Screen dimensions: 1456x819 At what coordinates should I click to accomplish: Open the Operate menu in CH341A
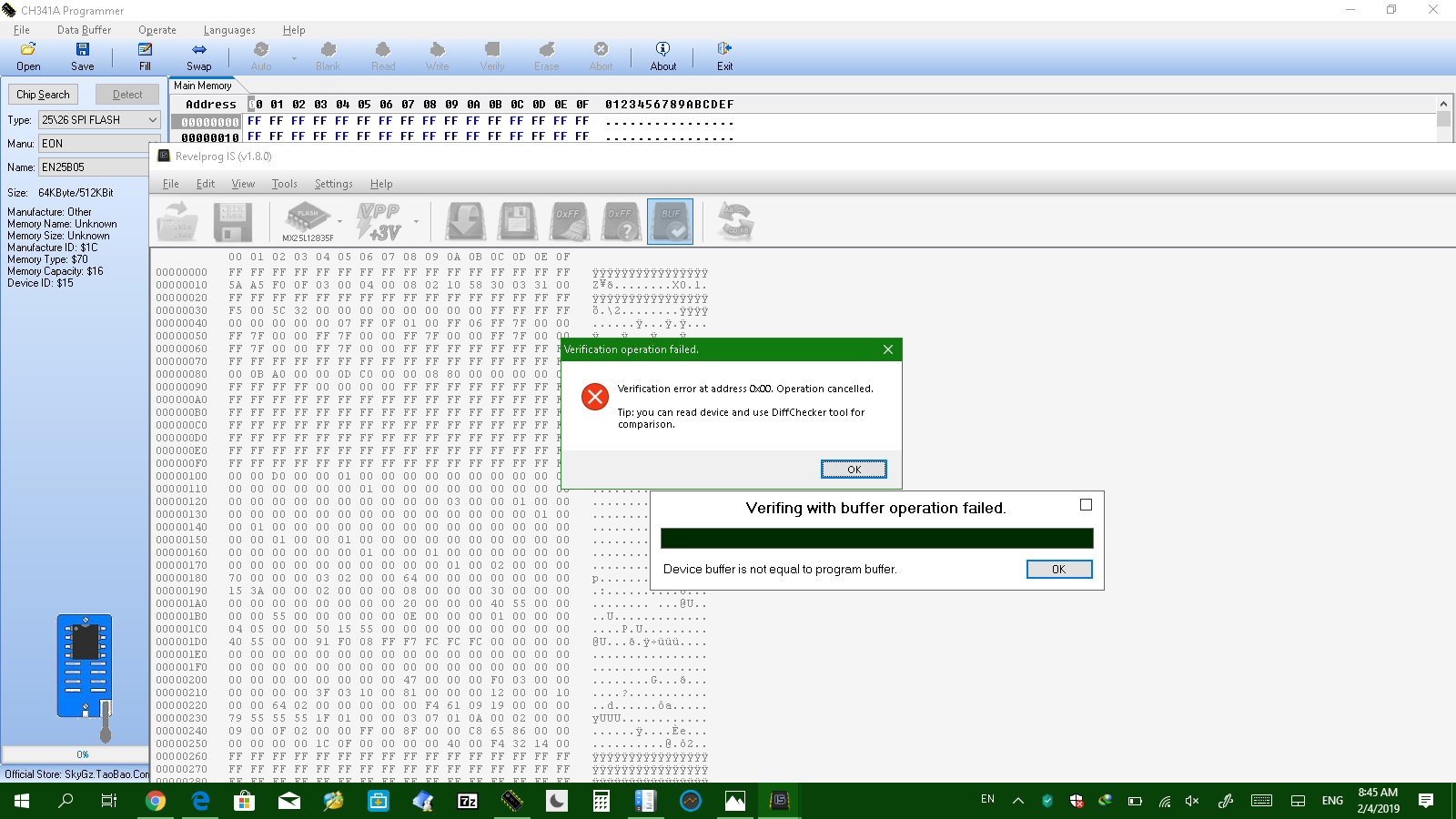157,30
